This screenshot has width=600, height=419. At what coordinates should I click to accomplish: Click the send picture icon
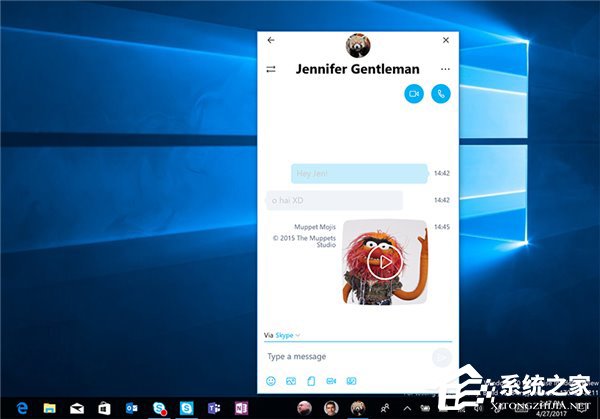[x=291, y=381]
